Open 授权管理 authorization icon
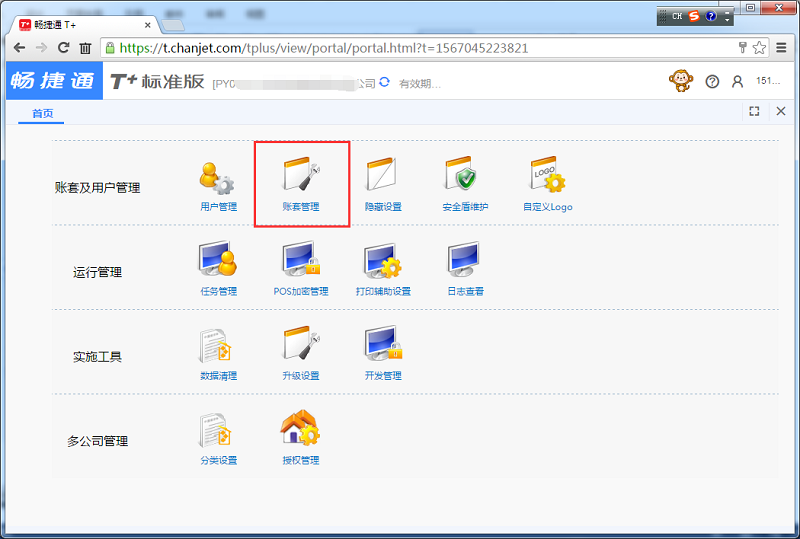Image resolution: width=800 pixels, height=539 pixels. point(300,427)
